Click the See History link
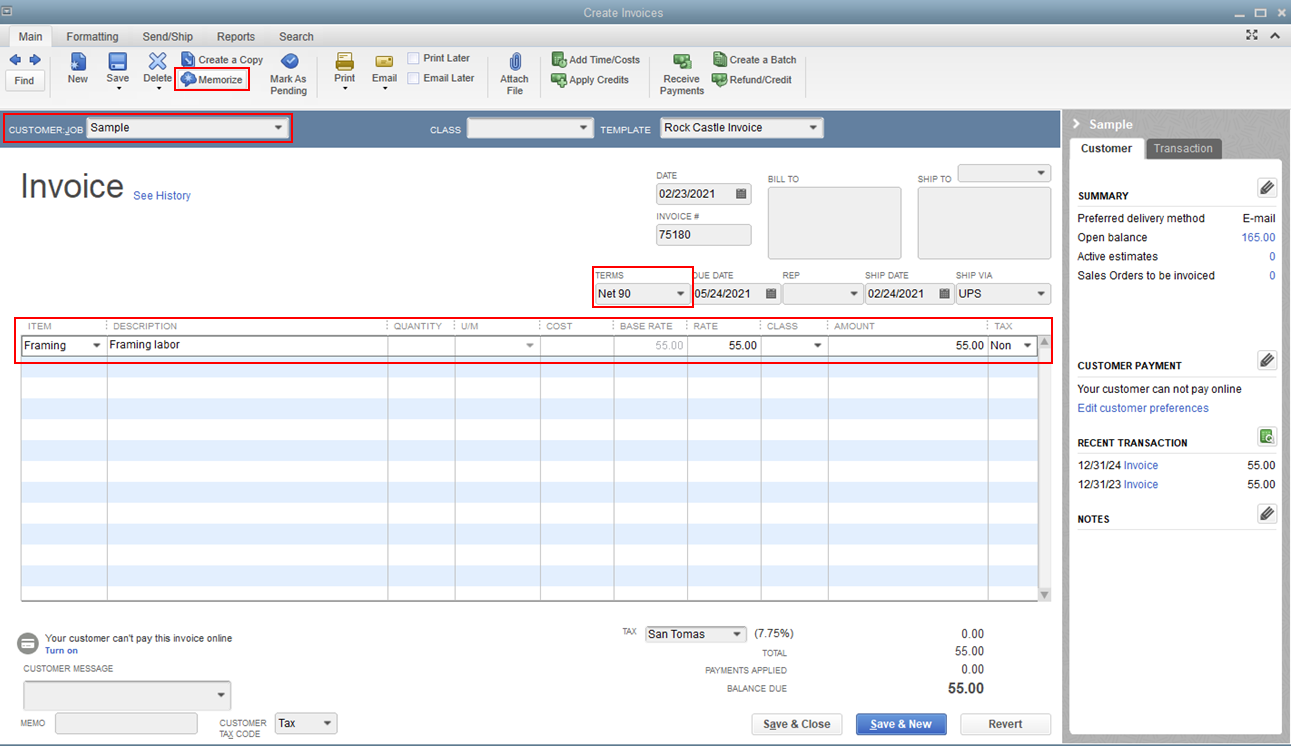Viewport: 1291px width, 746px height. point(161,195)
